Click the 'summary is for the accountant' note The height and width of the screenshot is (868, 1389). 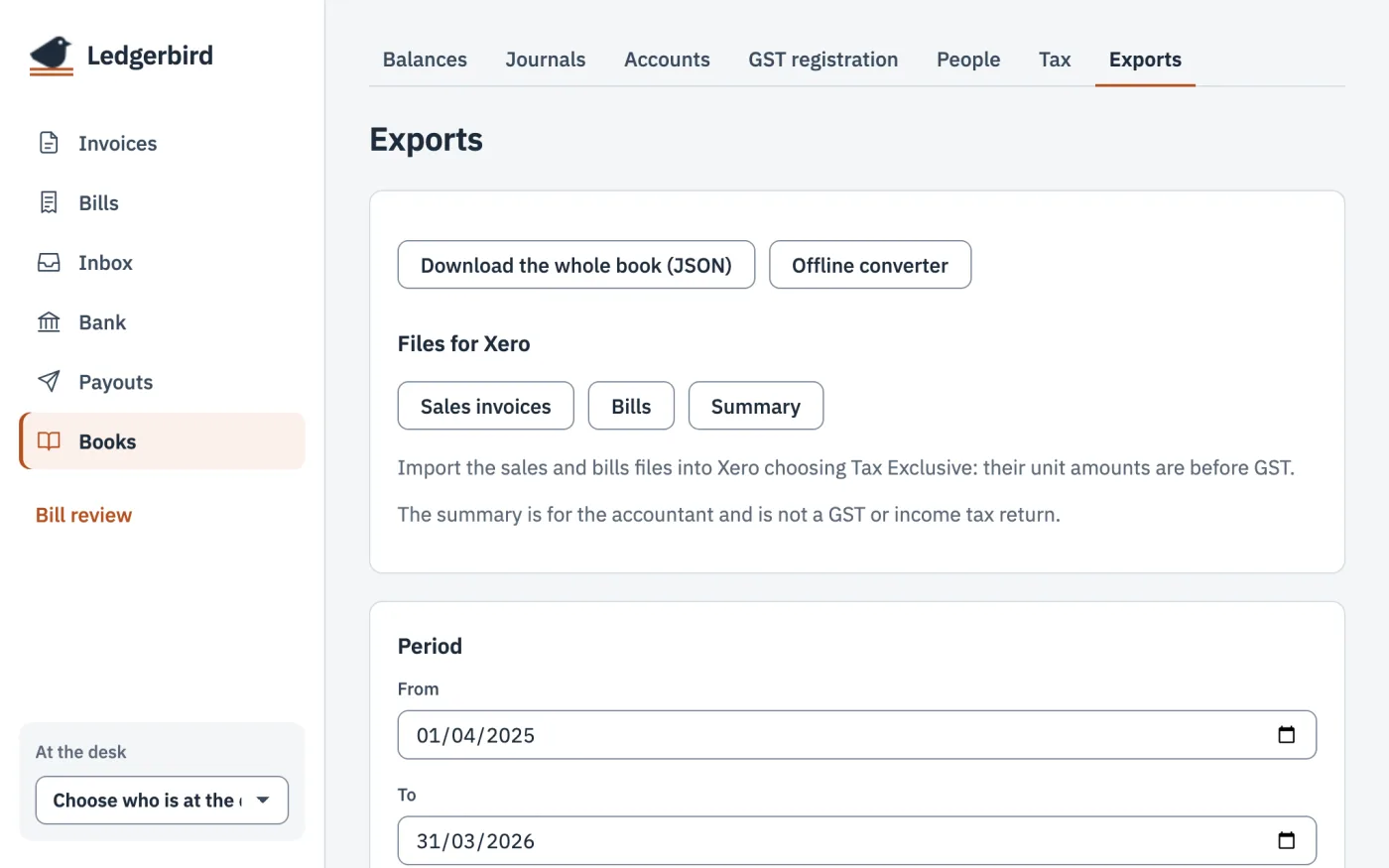click(x=729, y=515)
